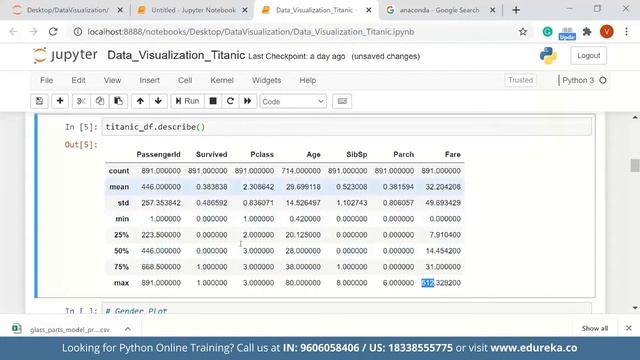Click the 75% row label
Viewport: 640px width, 360px height.
(121, 267)
